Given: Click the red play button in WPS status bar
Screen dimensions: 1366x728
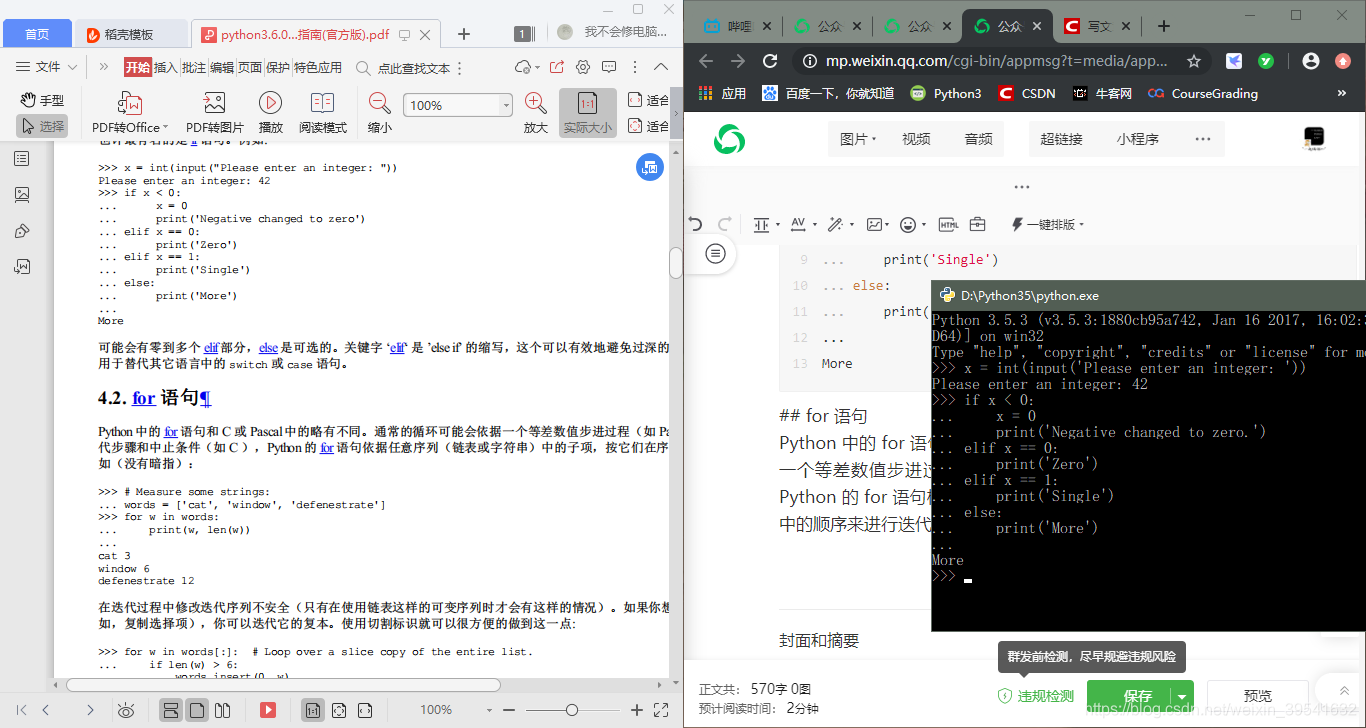Looking at the screenshot, I should (267, 710).
